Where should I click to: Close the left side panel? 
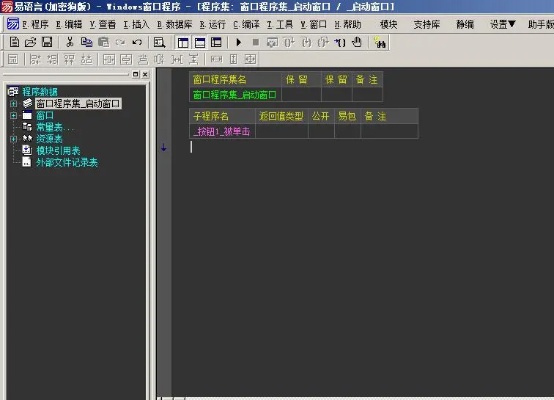(x=145, y=74)
